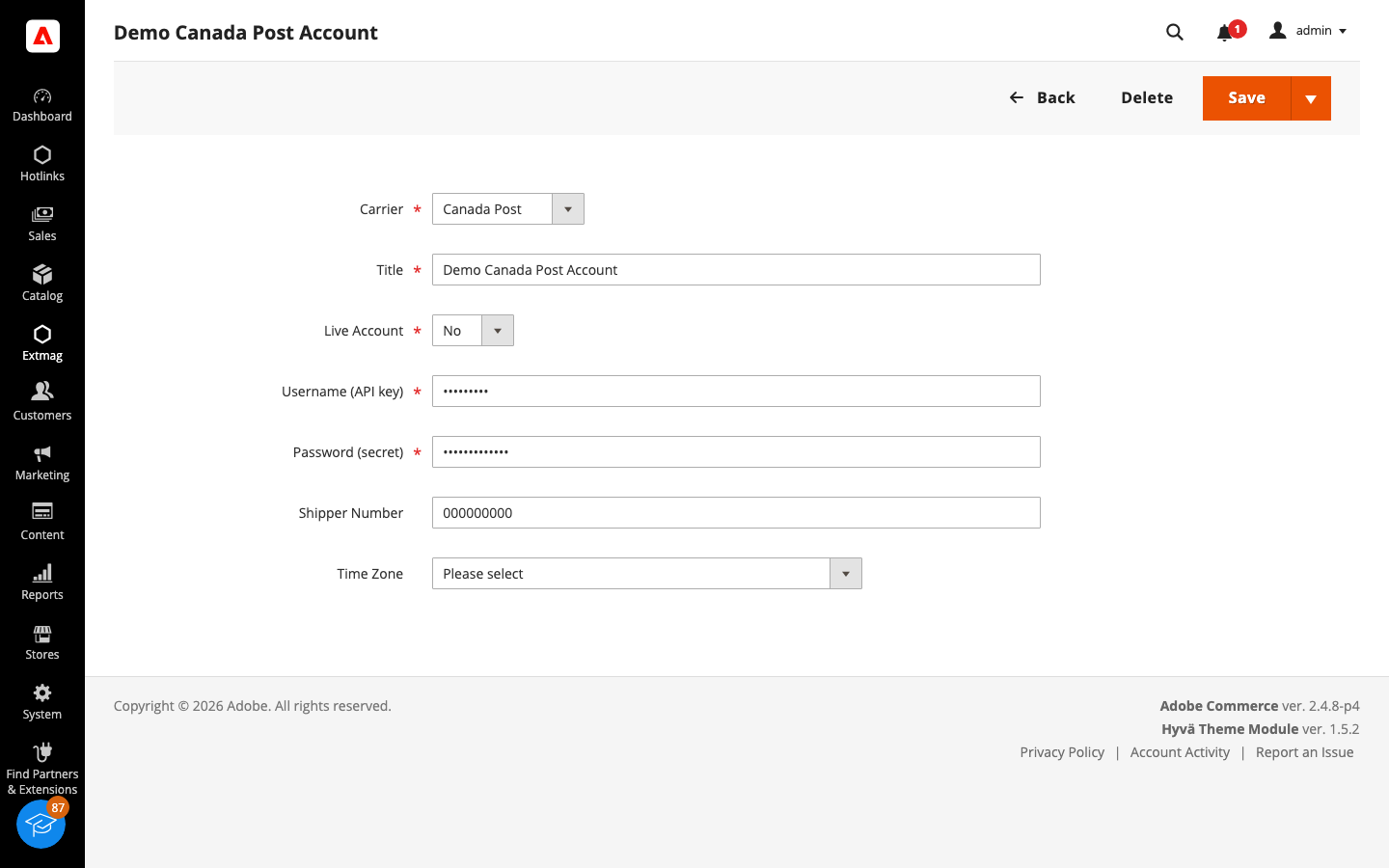Focus the Shipper Number field

pyautogui.click(x=736, y=513)
